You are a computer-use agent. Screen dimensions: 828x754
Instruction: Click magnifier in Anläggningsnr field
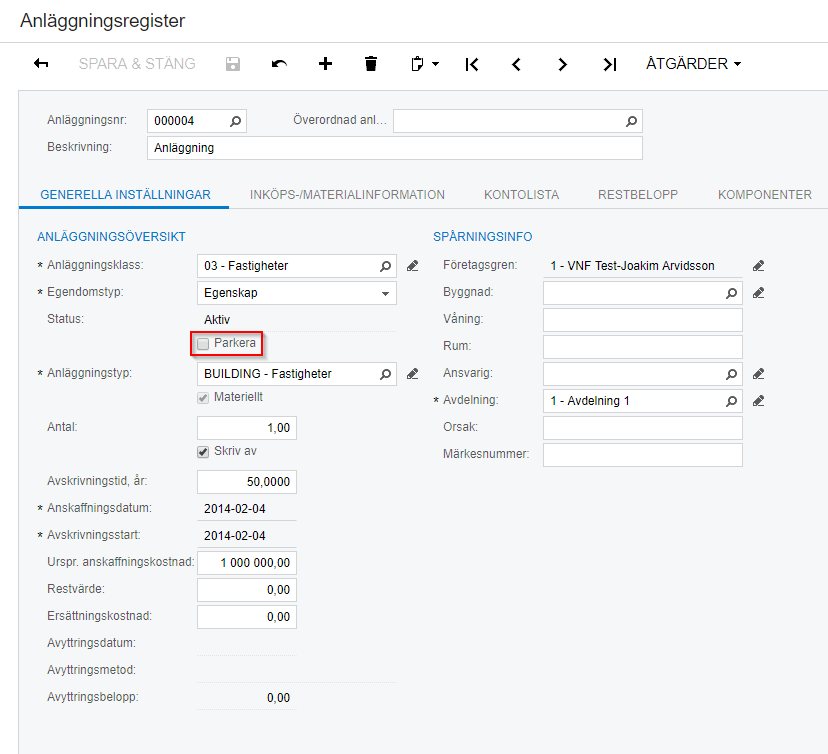[x=235, y=121]
